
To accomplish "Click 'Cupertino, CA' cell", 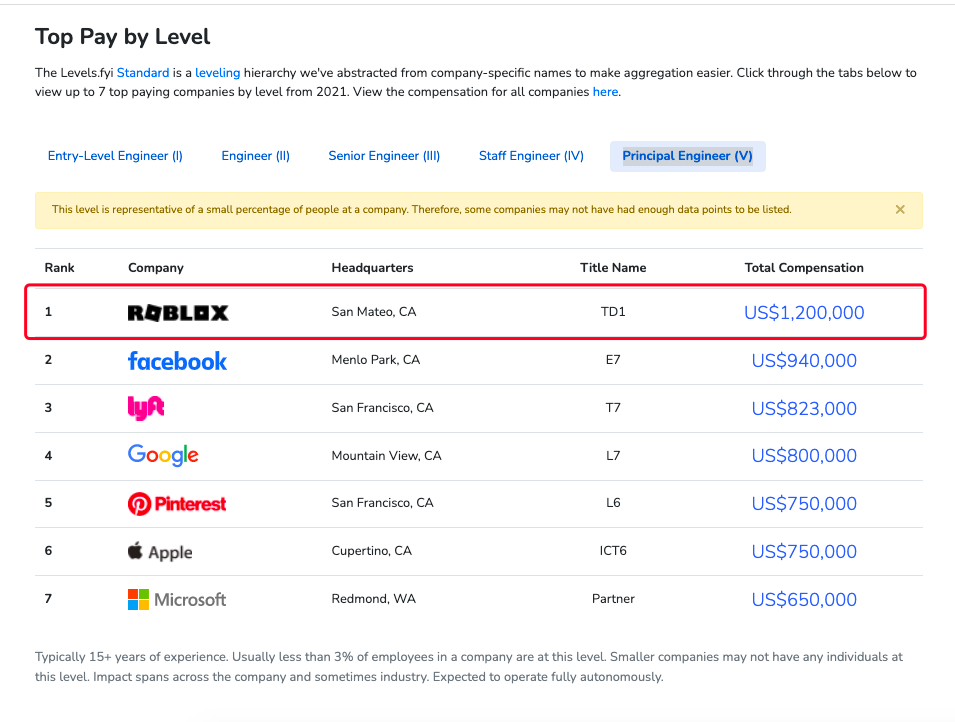I will [372, 551].
